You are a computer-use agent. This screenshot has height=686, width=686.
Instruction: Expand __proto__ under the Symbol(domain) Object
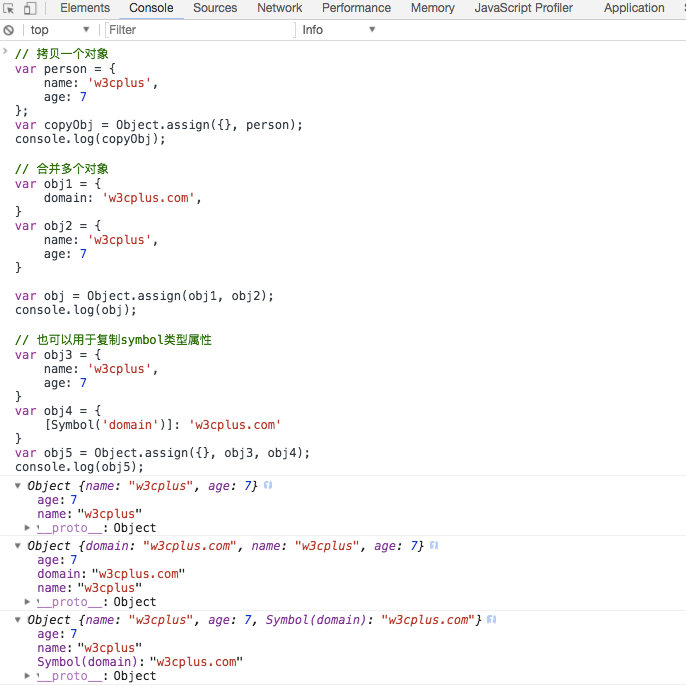27,676
